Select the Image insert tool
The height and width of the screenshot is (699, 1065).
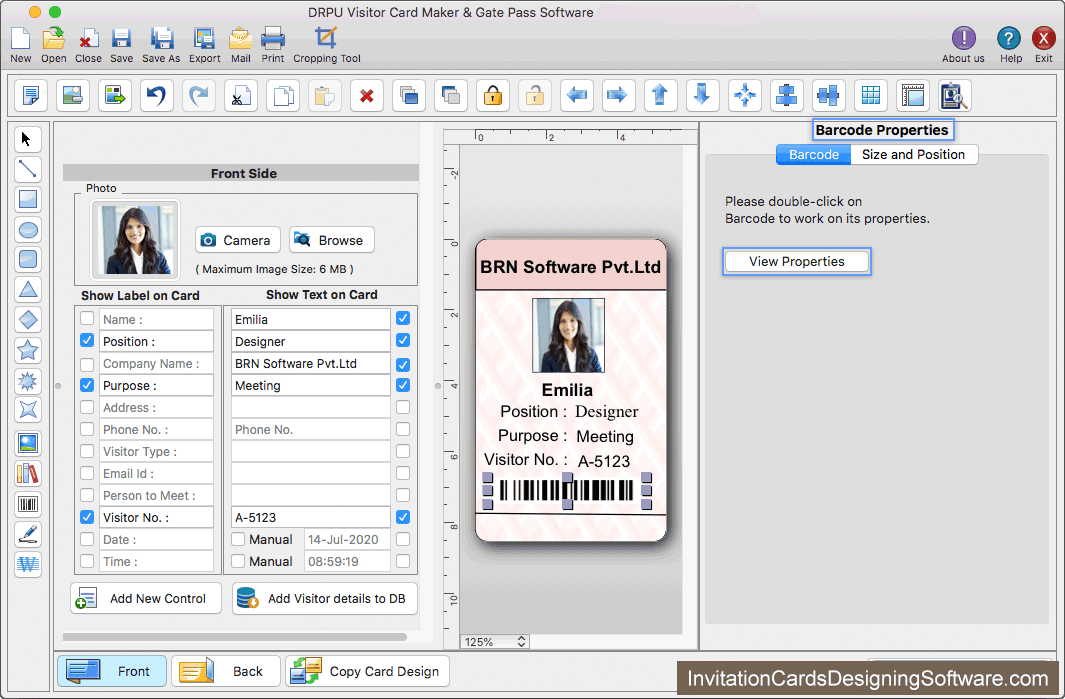(x=27, y=443)
